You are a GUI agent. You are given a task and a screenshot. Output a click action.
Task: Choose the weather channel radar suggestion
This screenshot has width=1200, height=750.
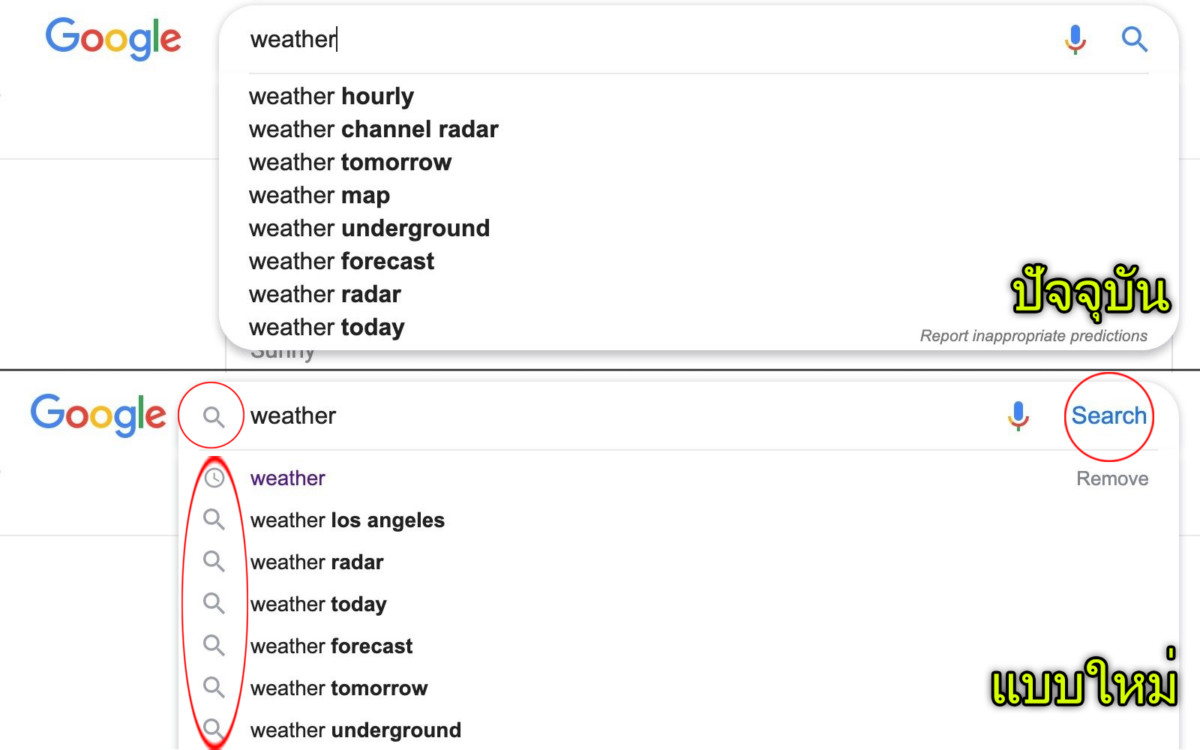tap(373, 130)
